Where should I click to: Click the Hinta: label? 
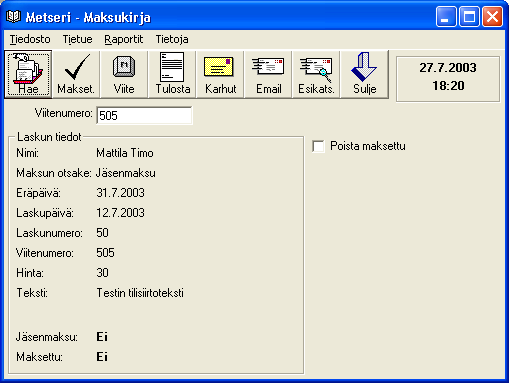30,273
